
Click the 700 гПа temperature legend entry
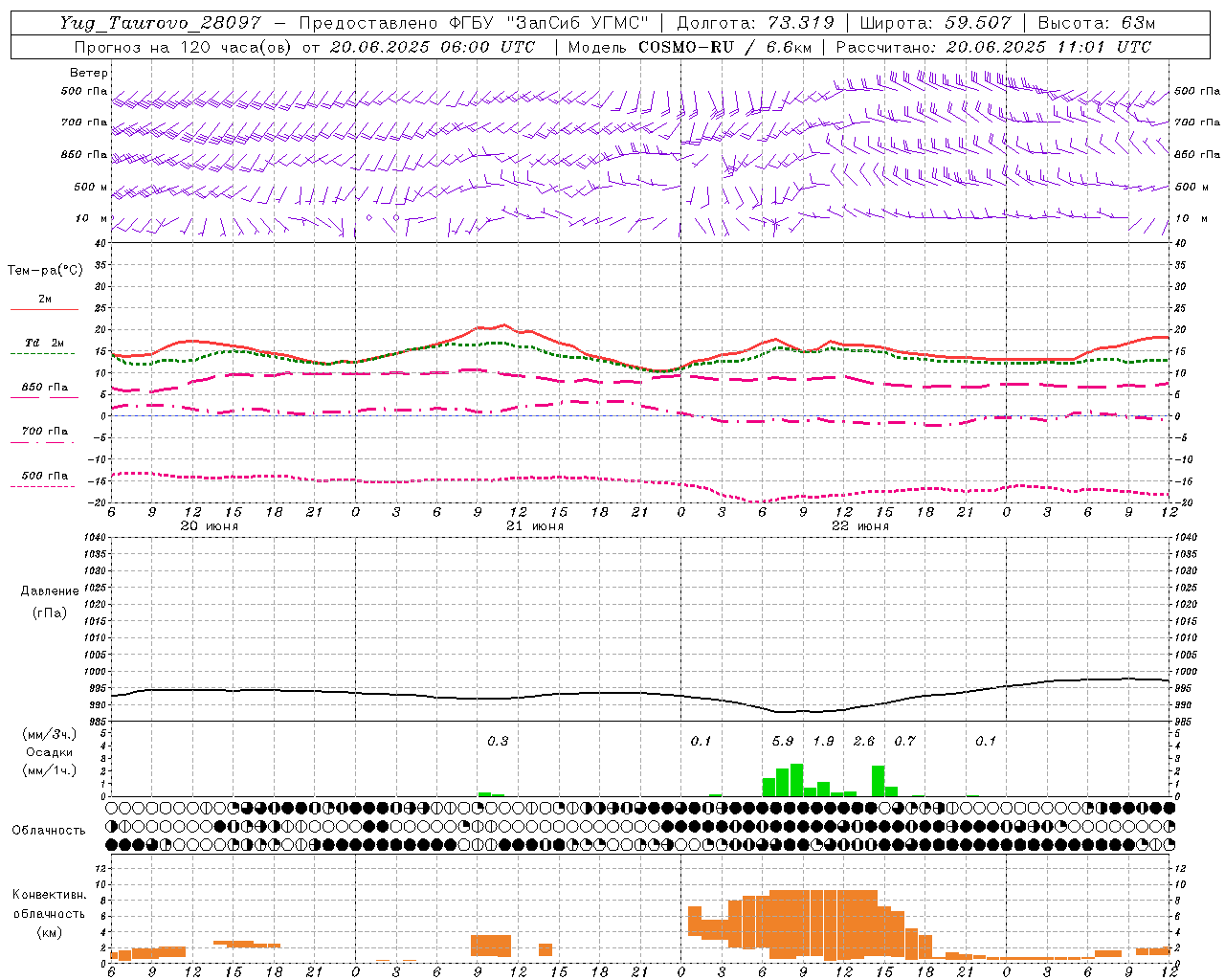click(x=44, y=435)
